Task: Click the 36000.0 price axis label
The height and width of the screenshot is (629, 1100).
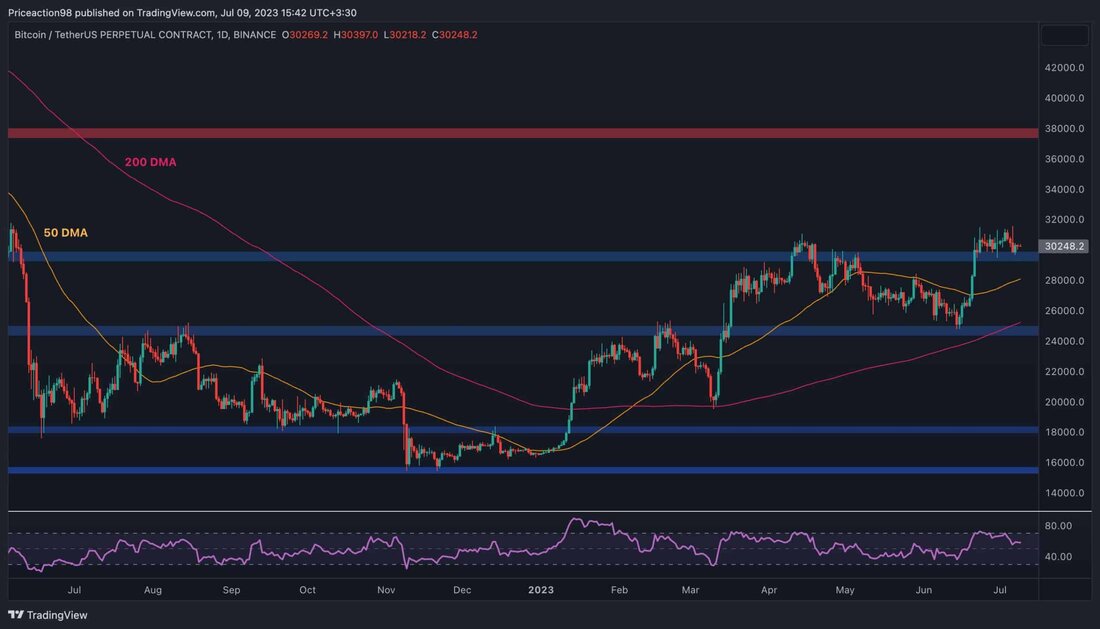Action: (1064, 159)
